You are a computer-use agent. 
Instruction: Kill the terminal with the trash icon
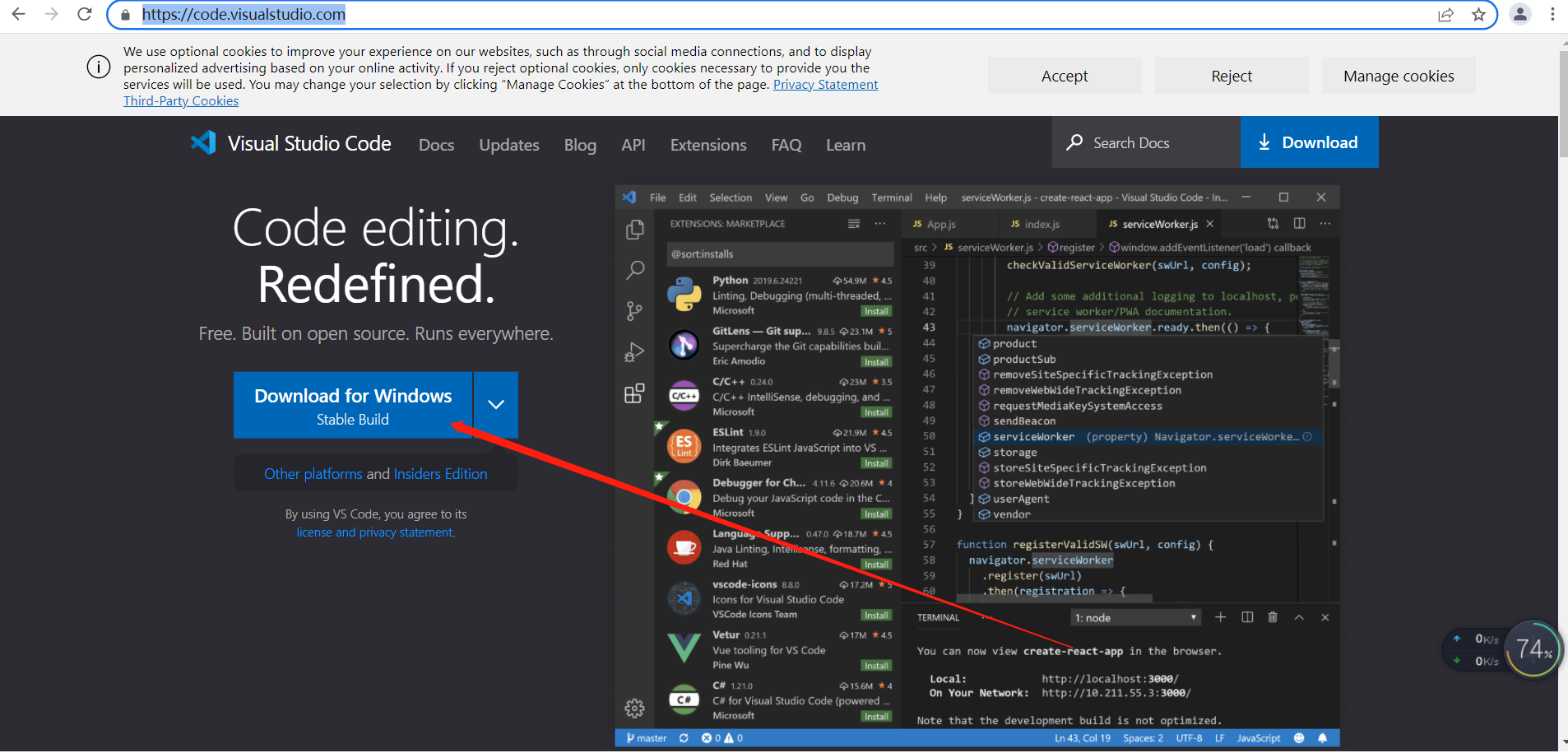[x=1271, y=616]
